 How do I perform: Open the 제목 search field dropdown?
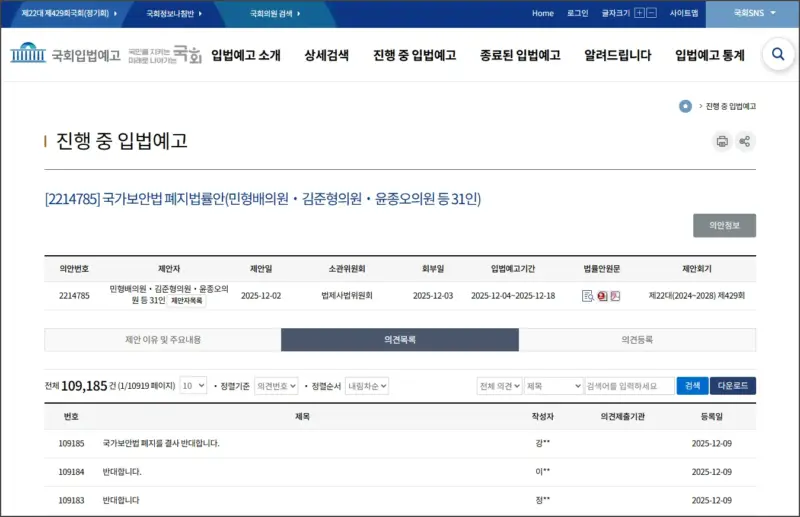554,386
